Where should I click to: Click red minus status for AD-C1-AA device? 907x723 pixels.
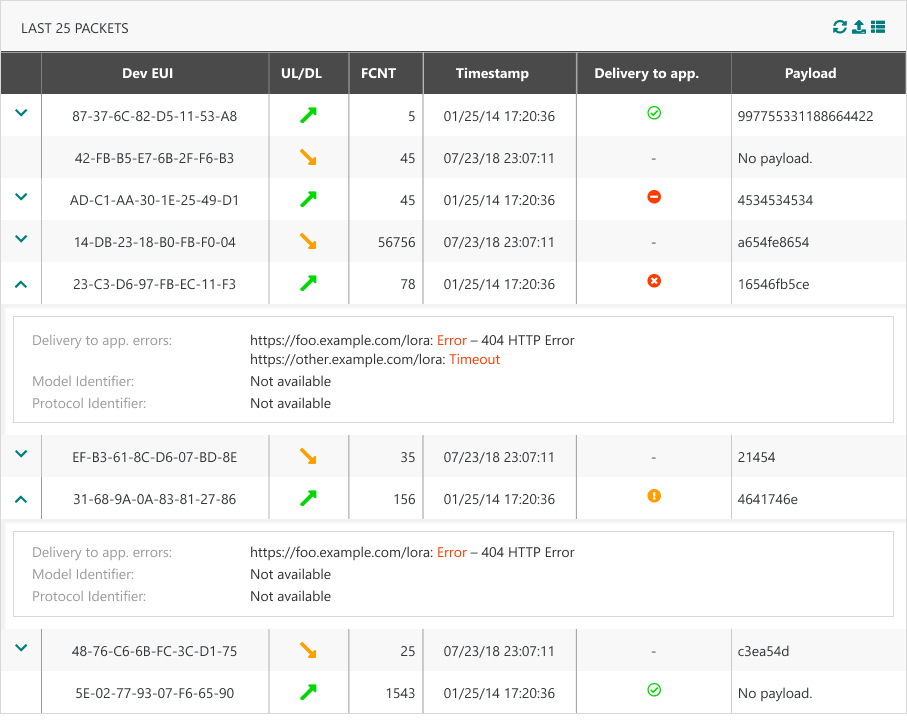click(654, 198)
